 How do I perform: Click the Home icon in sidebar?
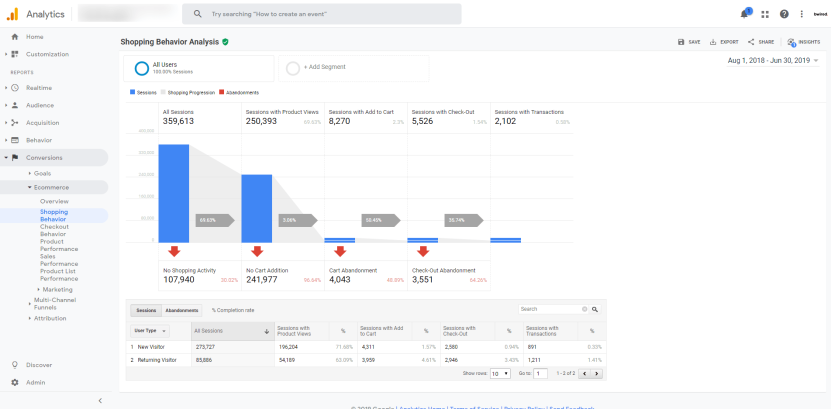(x=15, y=37)
